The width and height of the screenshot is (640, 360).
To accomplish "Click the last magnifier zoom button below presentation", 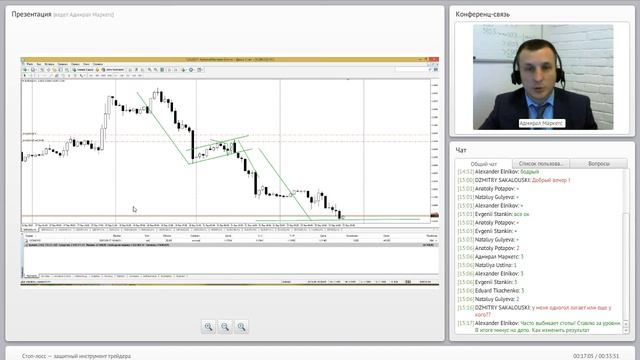I will [x=241, y=327].
